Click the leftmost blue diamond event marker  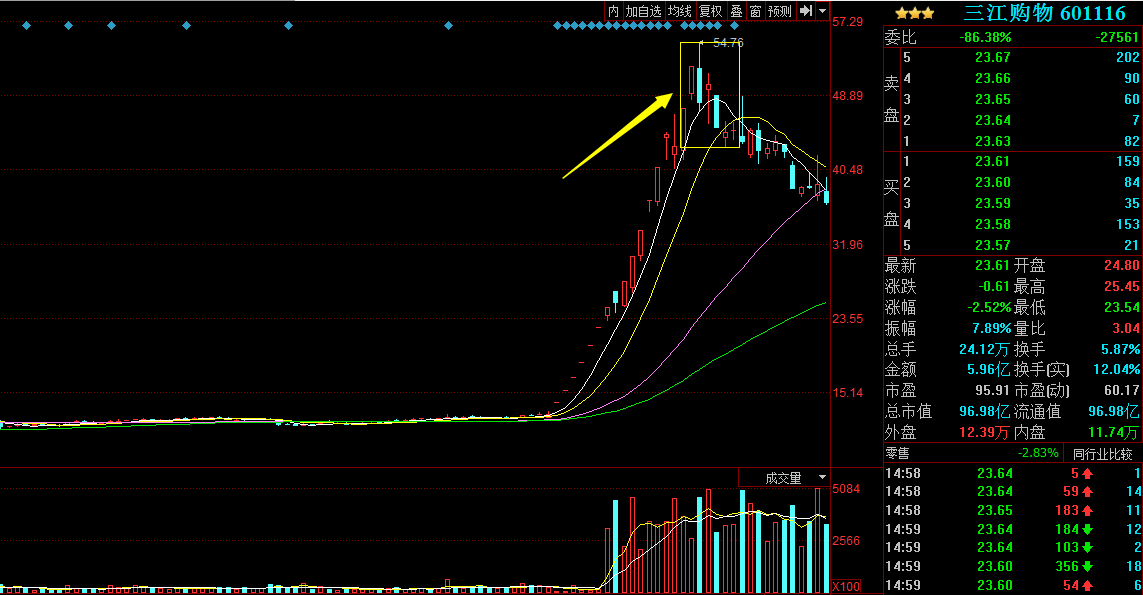27,26
